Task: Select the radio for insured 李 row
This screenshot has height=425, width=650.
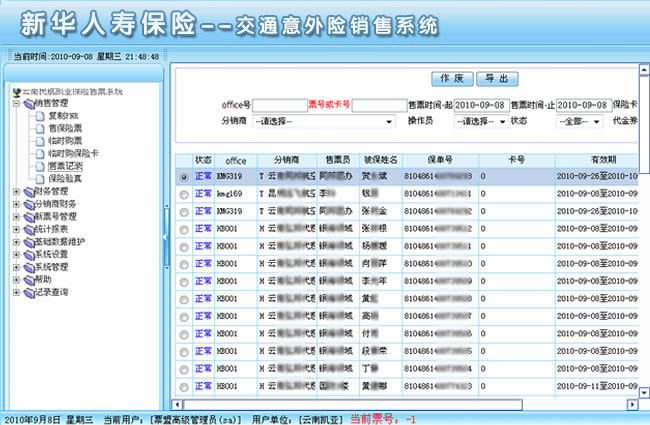Action: 184,282
